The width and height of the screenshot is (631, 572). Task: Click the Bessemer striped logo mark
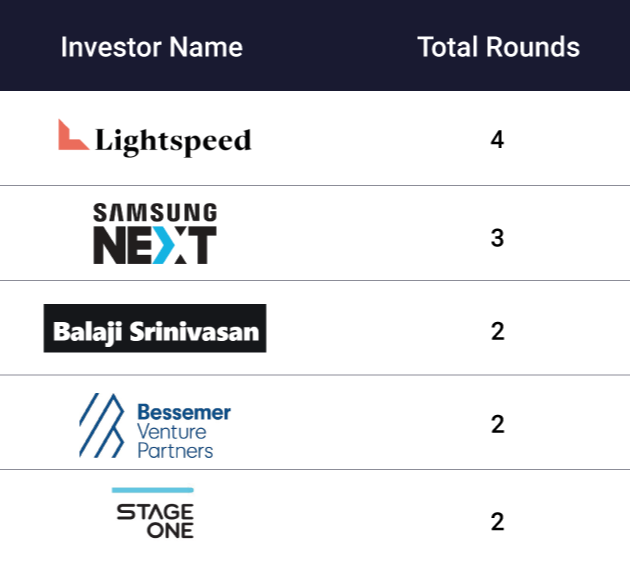point(102,425)
